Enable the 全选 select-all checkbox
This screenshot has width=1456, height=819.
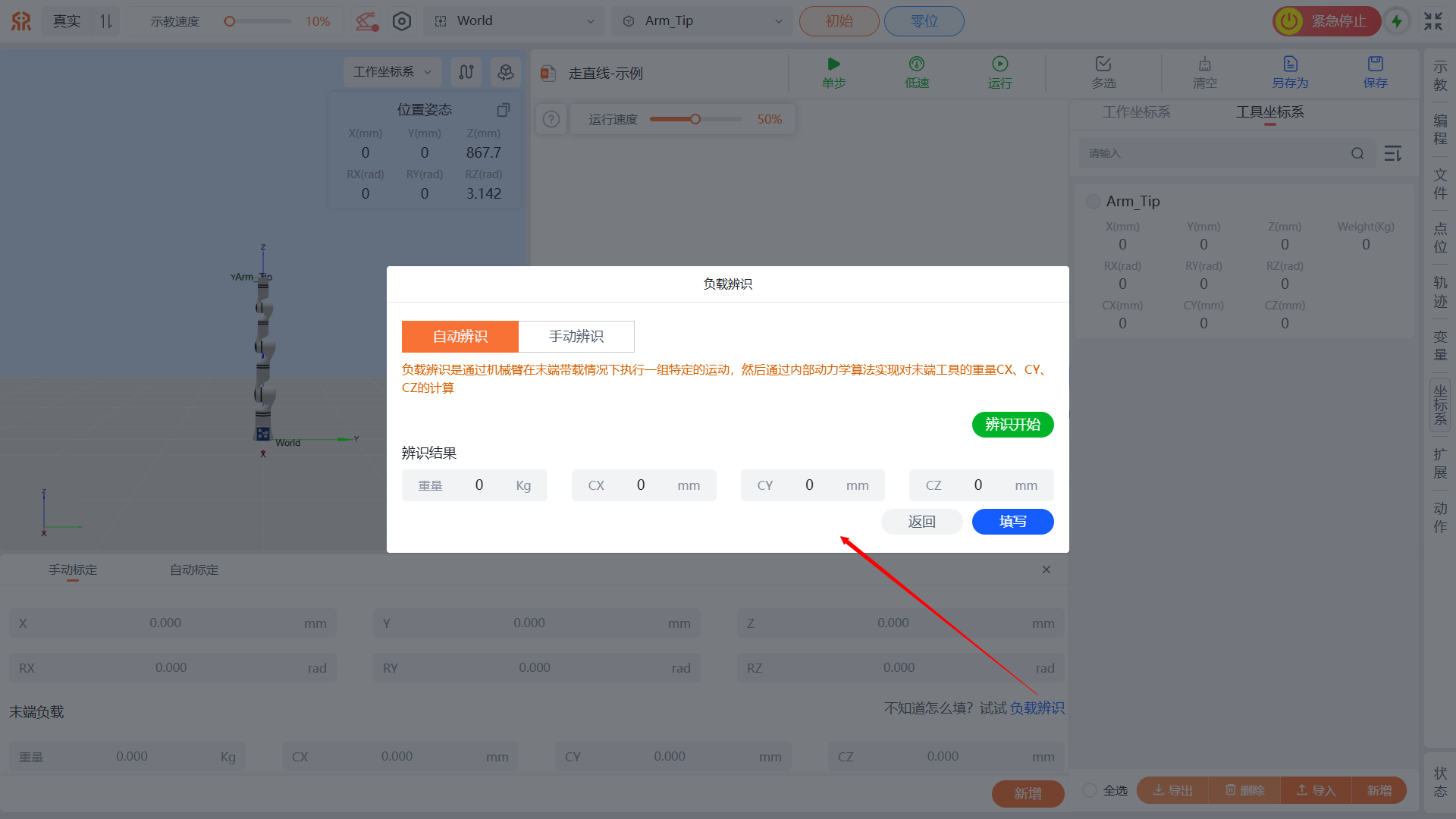[x=1090, y=789]
